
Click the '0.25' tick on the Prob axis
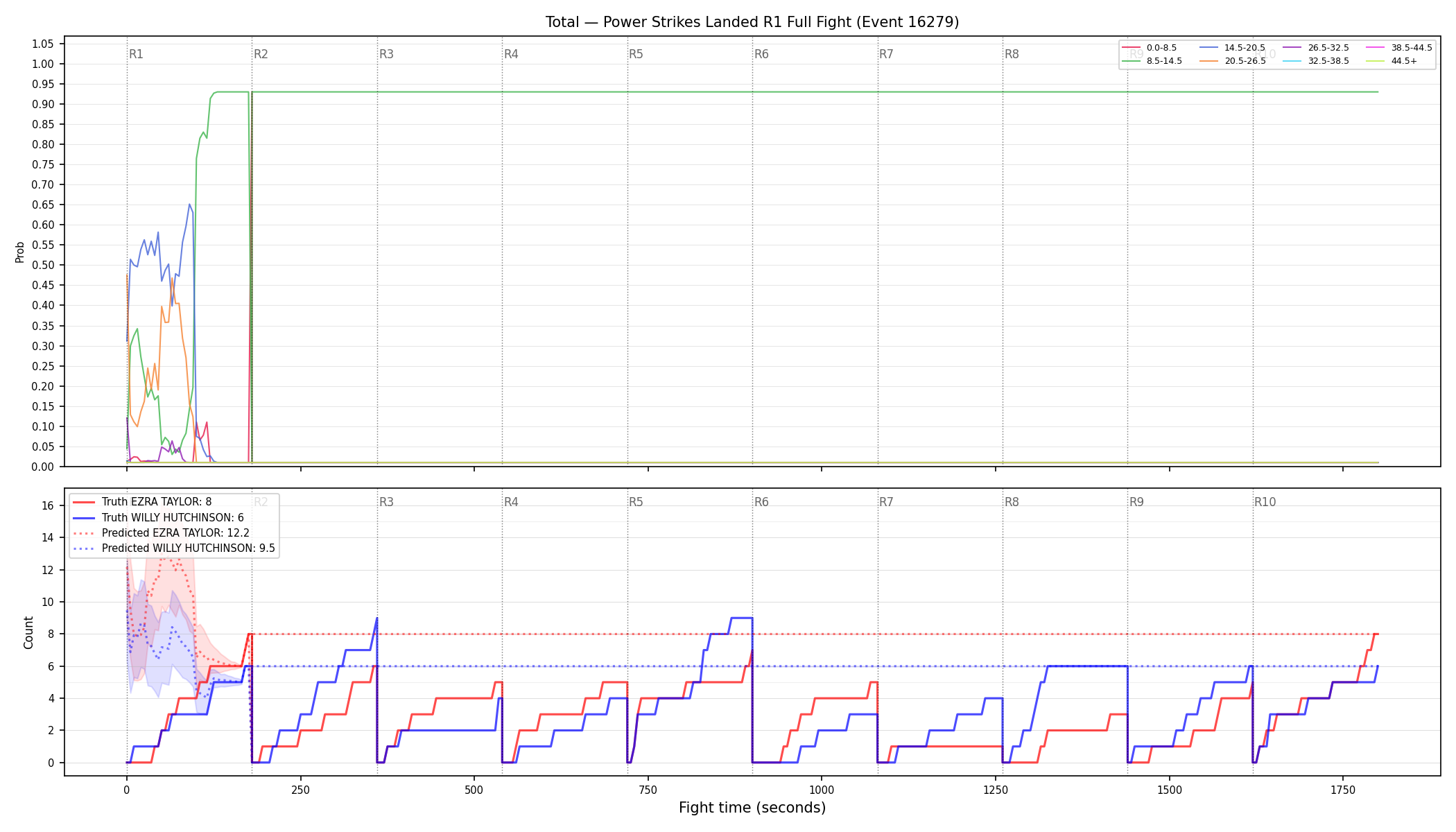pyautogui.click(x=43, y=366)
